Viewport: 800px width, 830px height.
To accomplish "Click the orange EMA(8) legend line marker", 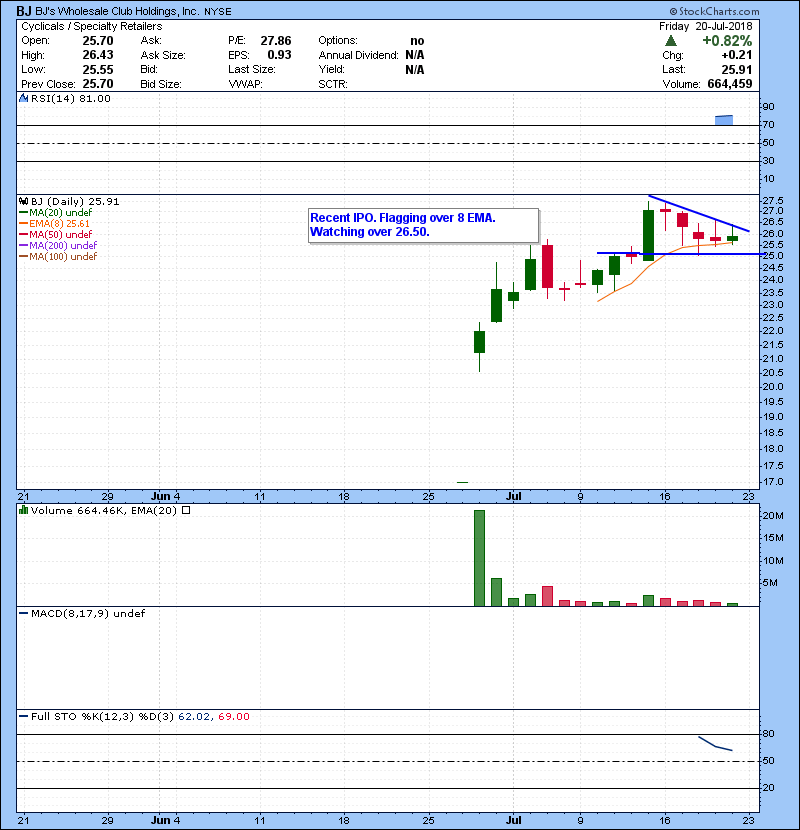I will tap(23, 224).
